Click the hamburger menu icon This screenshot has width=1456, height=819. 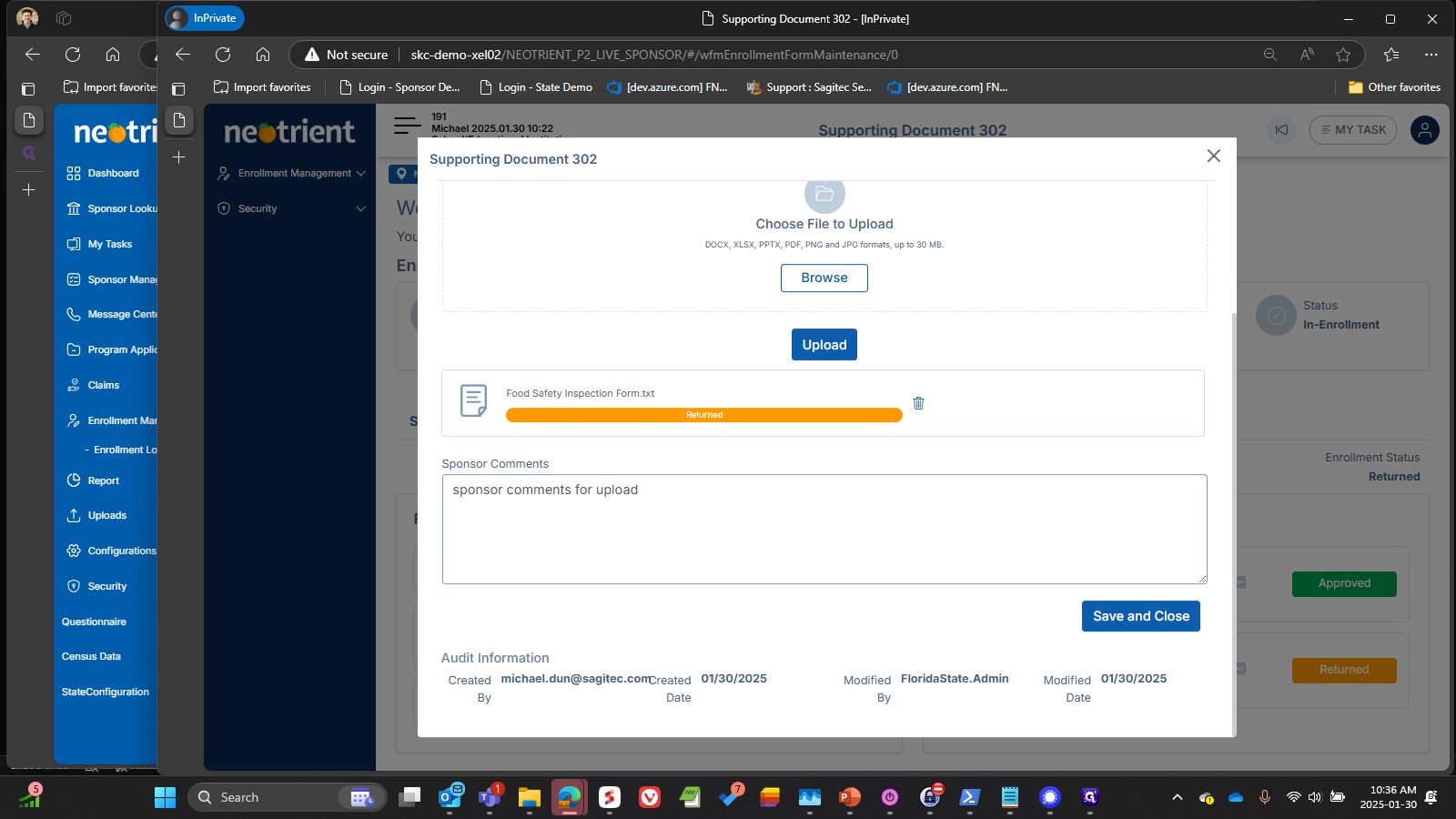pos(407,126)
